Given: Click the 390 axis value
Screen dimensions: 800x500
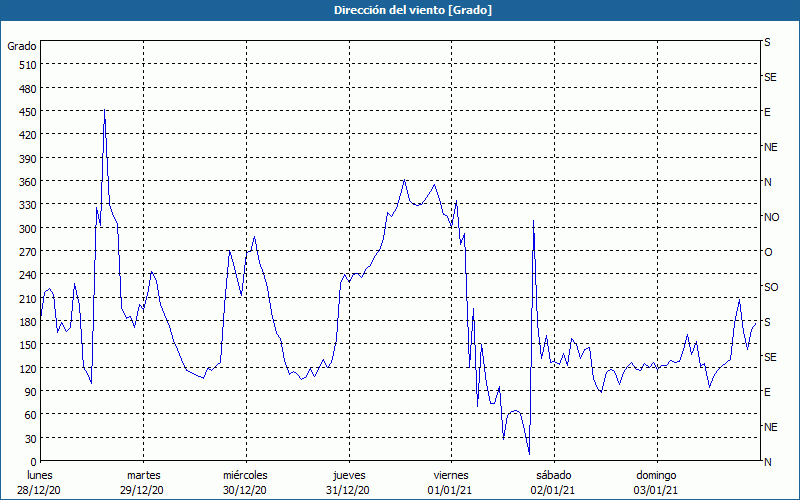Looking at the screenshot, I should 28,159.
